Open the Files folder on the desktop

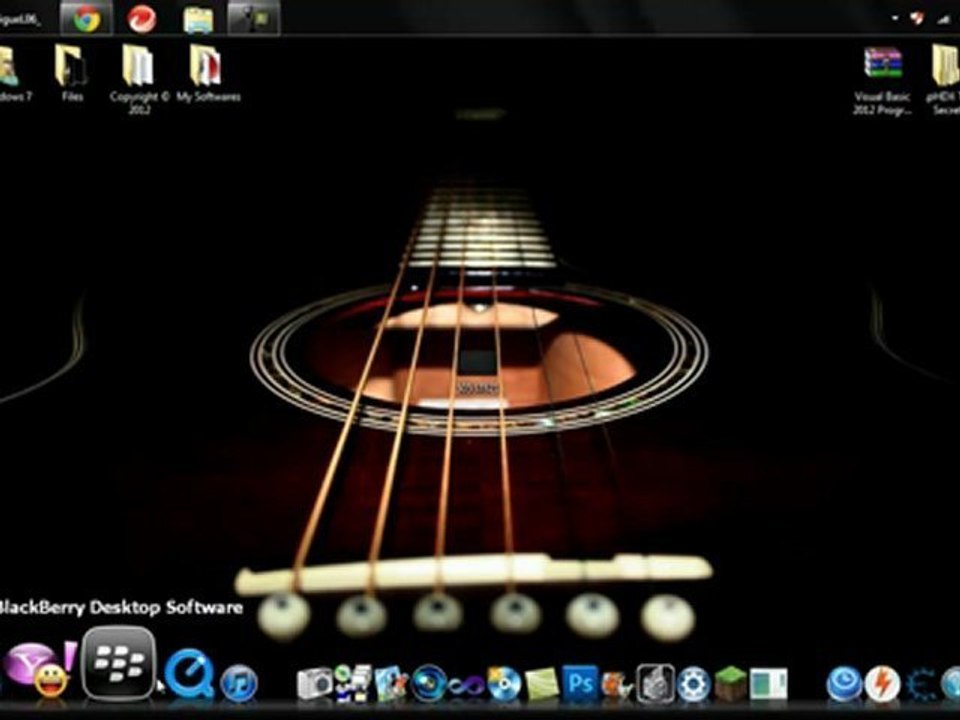pyautogui.click(x=72, y=73)
